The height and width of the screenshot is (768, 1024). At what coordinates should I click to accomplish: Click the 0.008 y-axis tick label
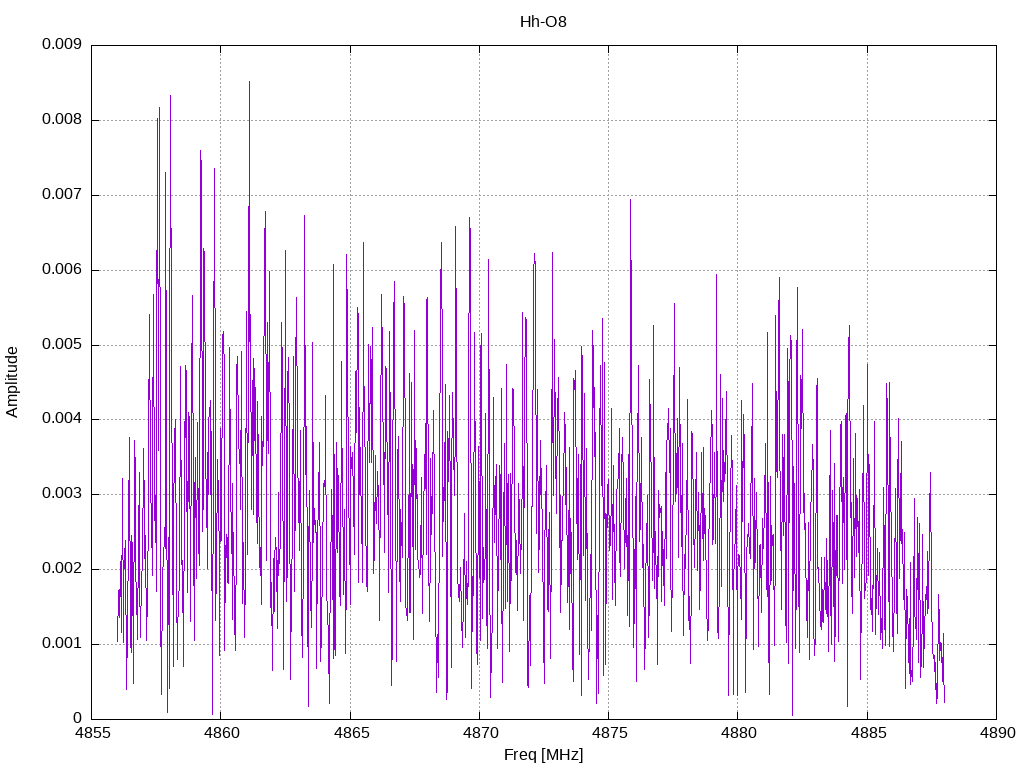[62, 120]
